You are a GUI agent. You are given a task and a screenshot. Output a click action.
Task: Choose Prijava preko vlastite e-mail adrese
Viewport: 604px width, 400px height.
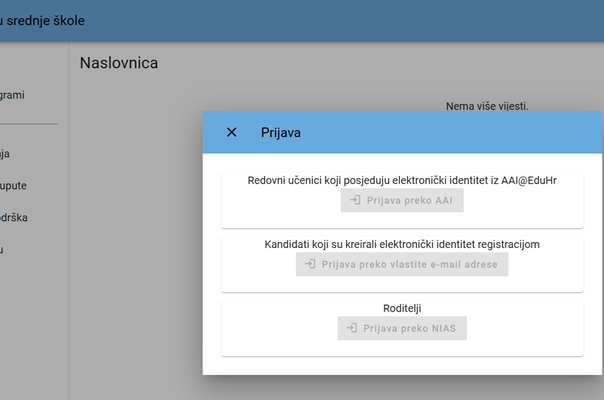[x=402, y=264]
